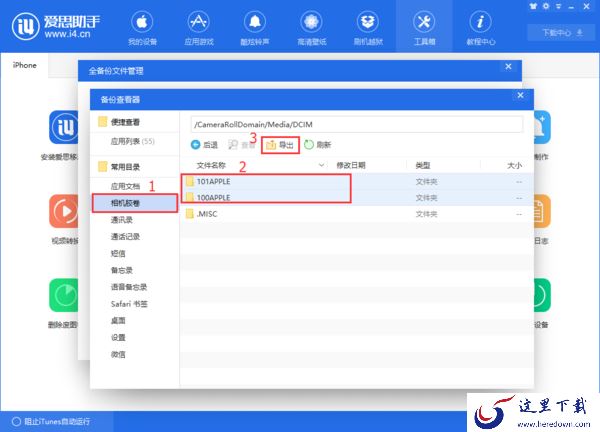
Task: Select 微信 in sidebar
Action: [x=118, y=355]
